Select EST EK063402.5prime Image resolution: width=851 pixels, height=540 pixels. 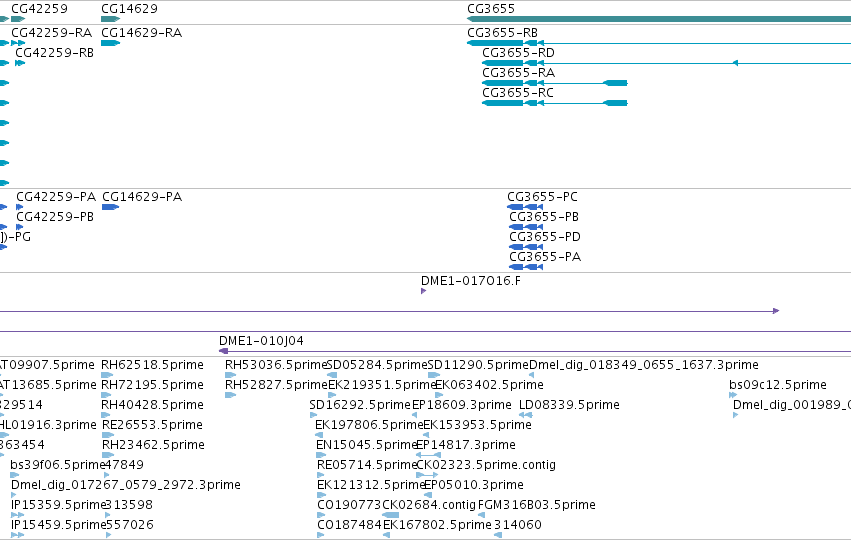coord(489,385)
